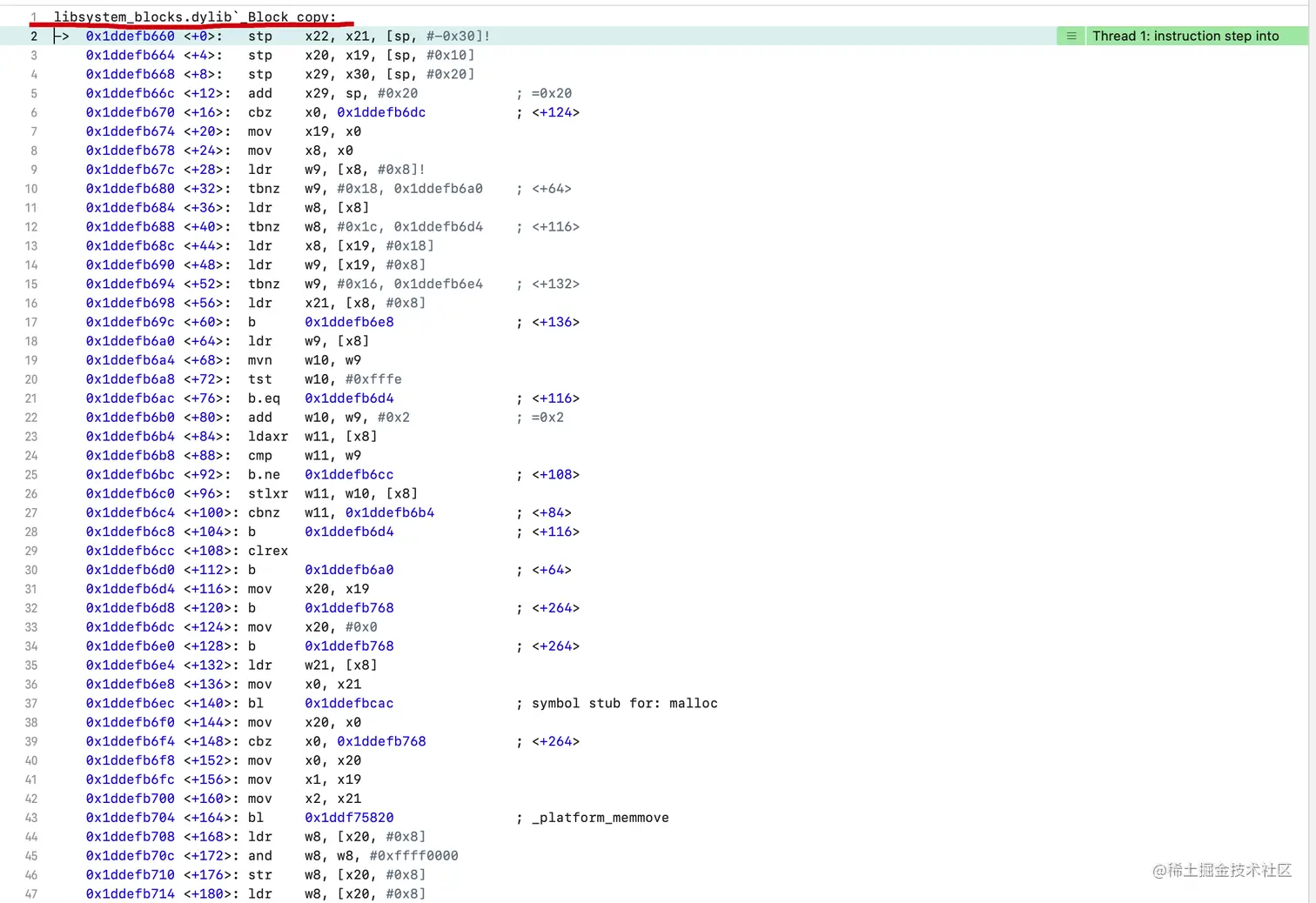Select line number 1 in the gutter
The width and height of the screenshot is (1316, 903).
click(33, 16)
